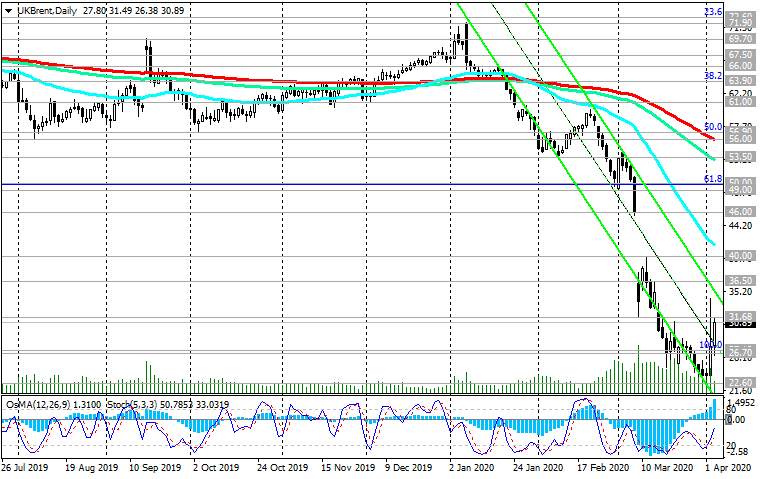The height and width of the screenshot is (479, 761).
Task: Click the 50.0 Fibonacci level label
Action: pos(713,127)
